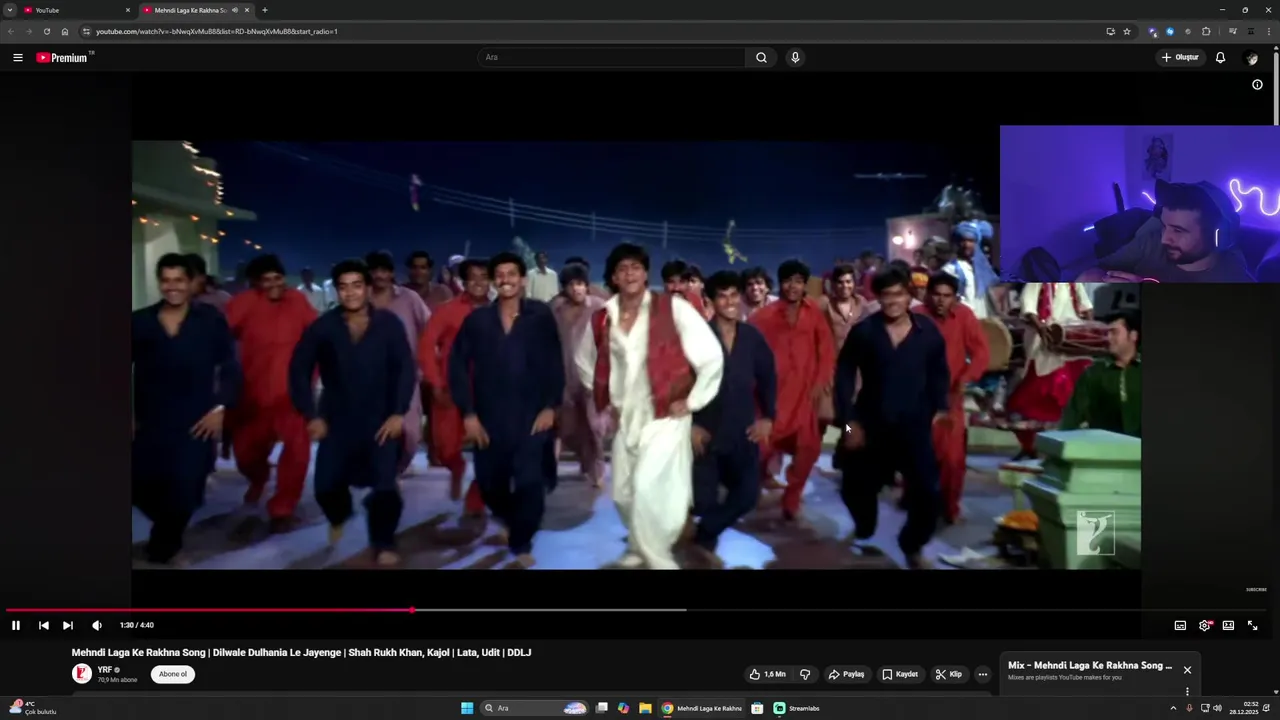Toggle subtitles on the player
The height and width of the screenshot is (720, 1280).
point(1180,625)
